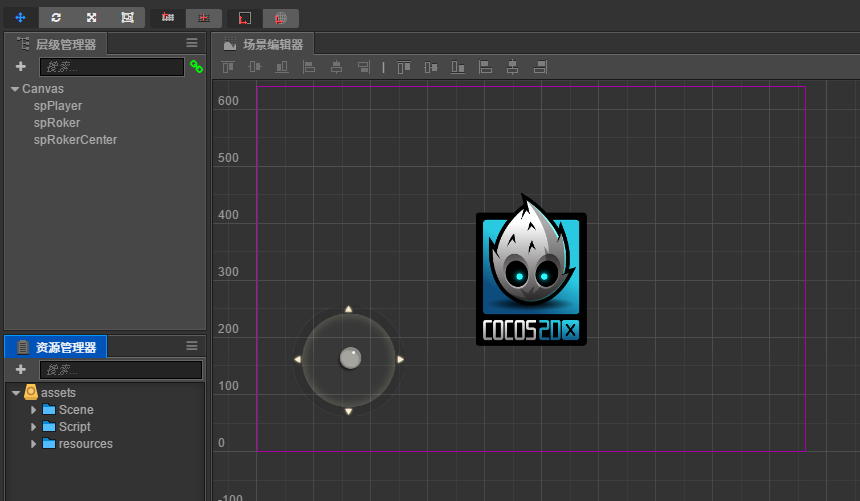Switch gizmo to center anchor mode

(203, 18)
